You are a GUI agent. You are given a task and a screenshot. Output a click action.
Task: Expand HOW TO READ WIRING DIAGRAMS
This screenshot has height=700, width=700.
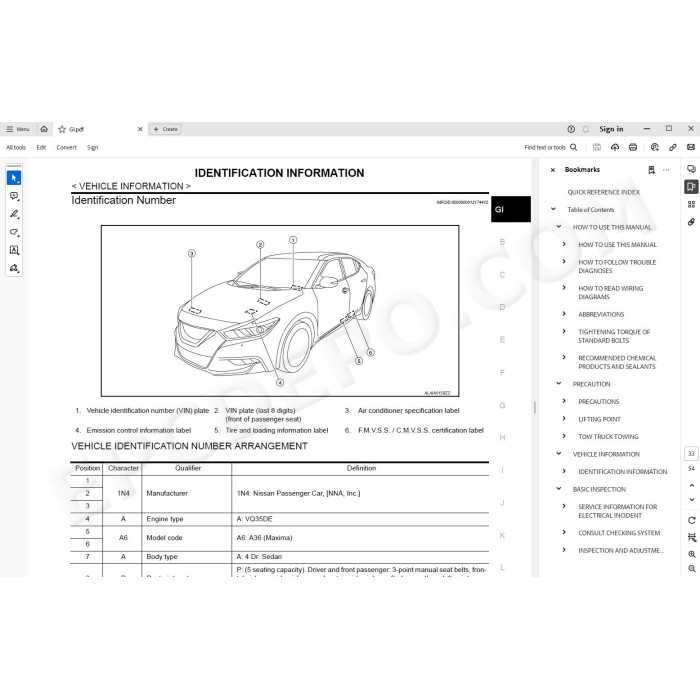(x=564, y=288)
